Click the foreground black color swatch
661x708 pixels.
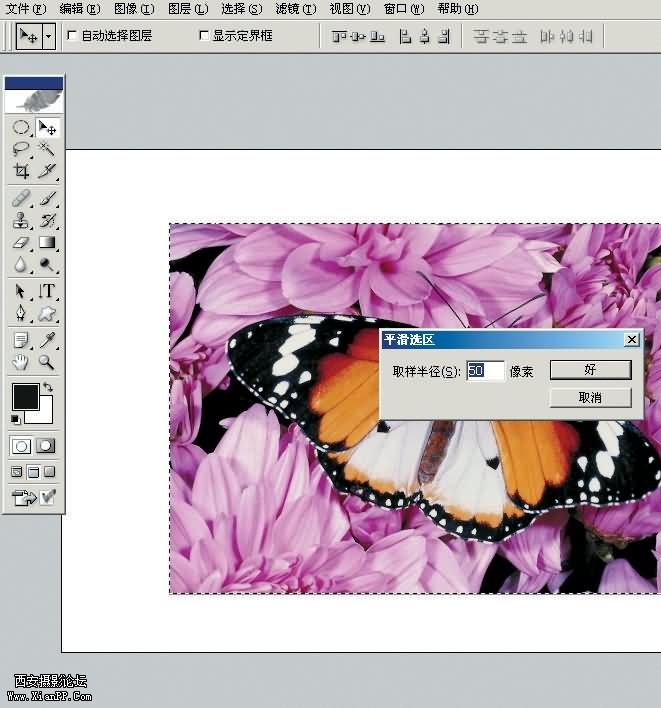[x=26, y=397]
